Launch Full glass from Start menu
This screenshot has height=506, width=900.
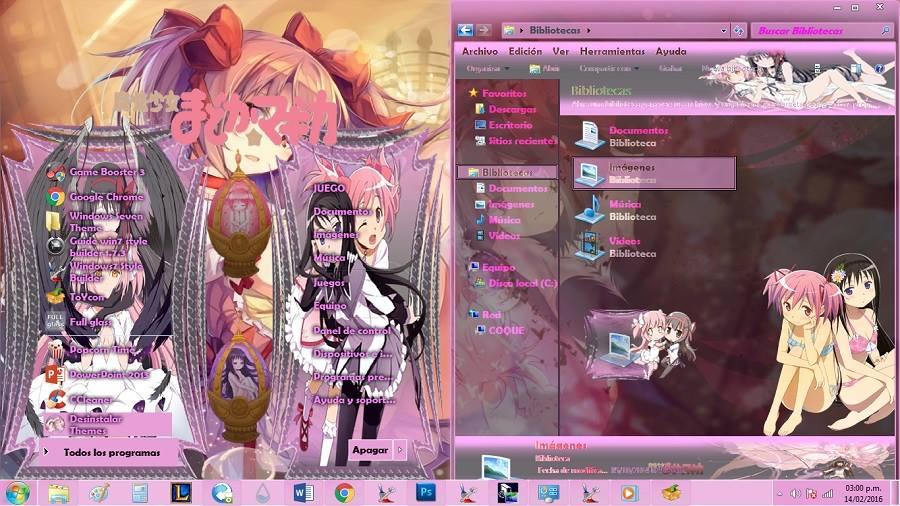click(79, 322)
